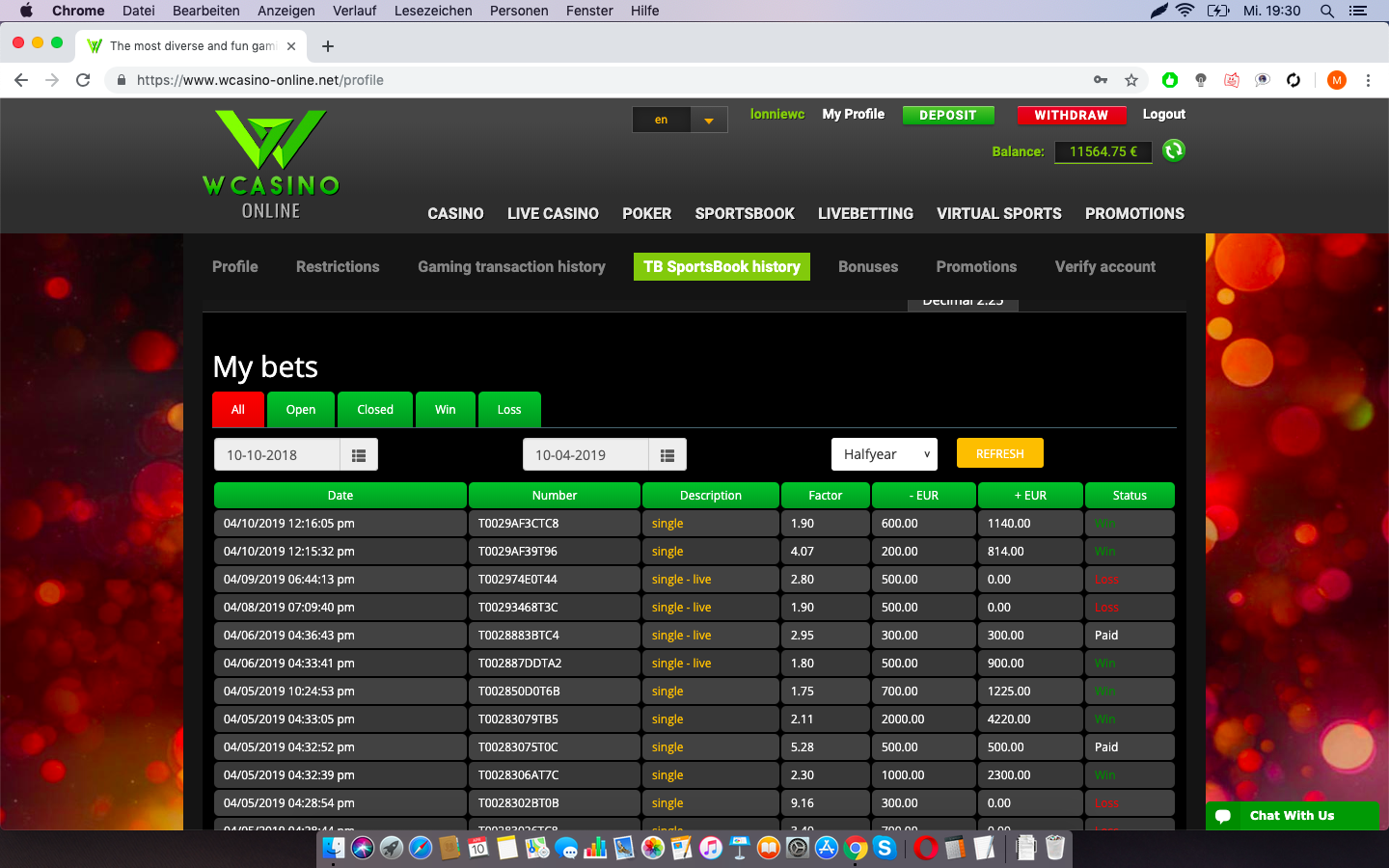Open the Verlauf menu in menu bar
1389x868 pixels.
[354, 11]
